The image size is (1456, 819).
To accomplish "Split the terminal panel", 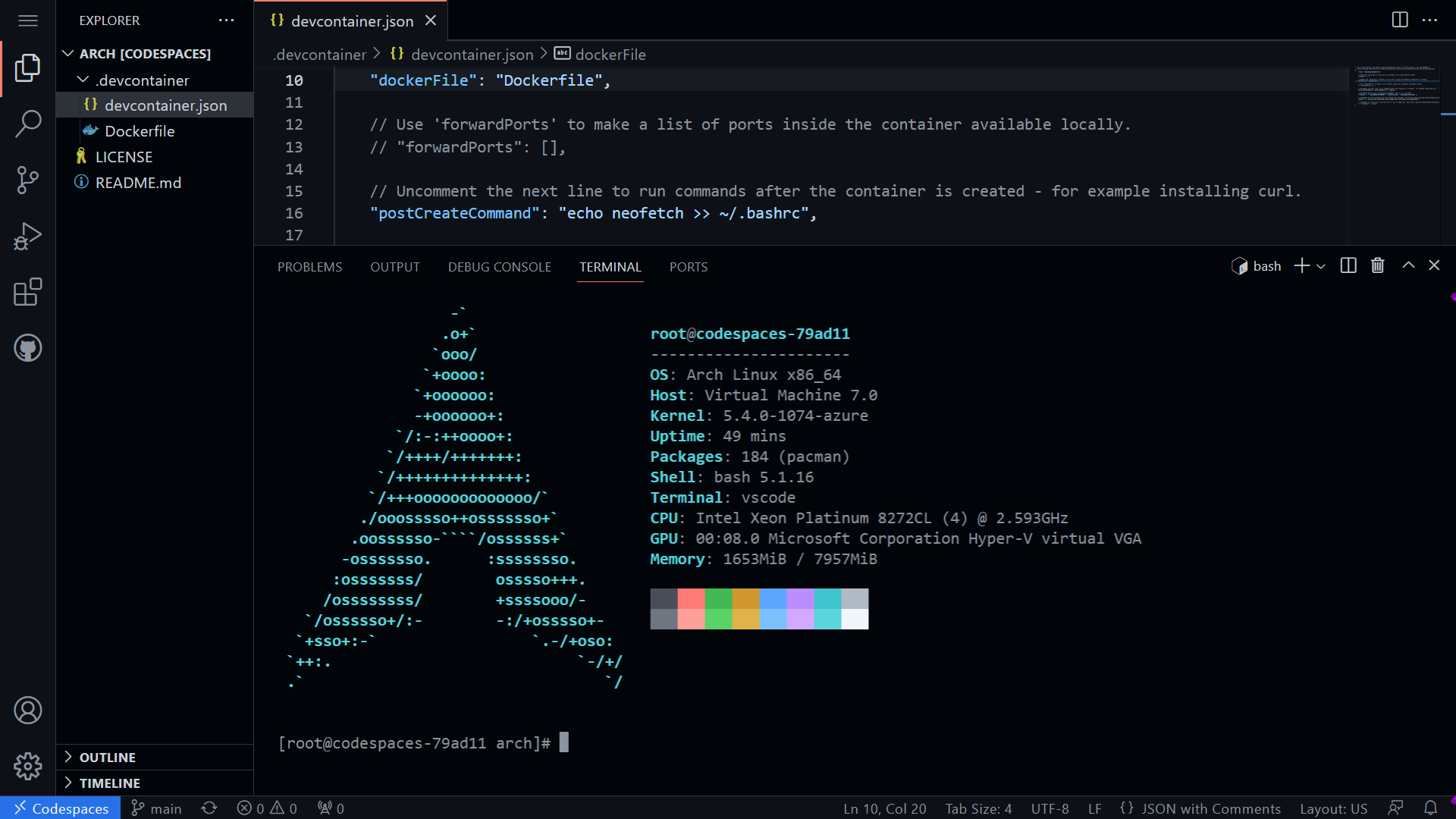I will (1348, 265).
